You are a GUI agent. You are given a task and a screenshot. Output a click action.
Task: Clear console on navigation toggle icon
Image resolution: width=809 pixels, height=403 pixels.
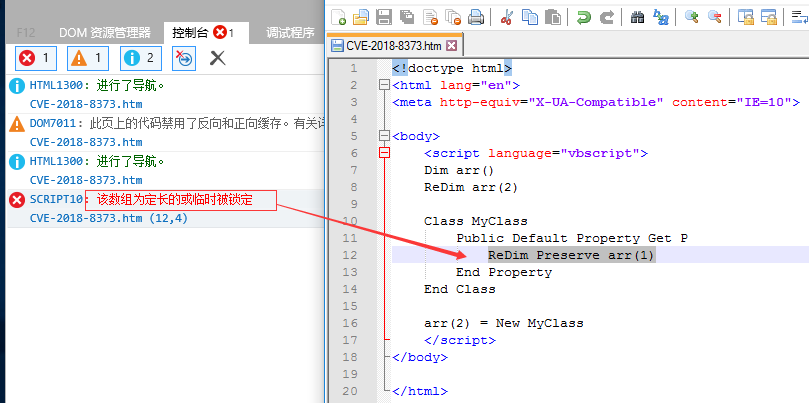tap(184, 58)
